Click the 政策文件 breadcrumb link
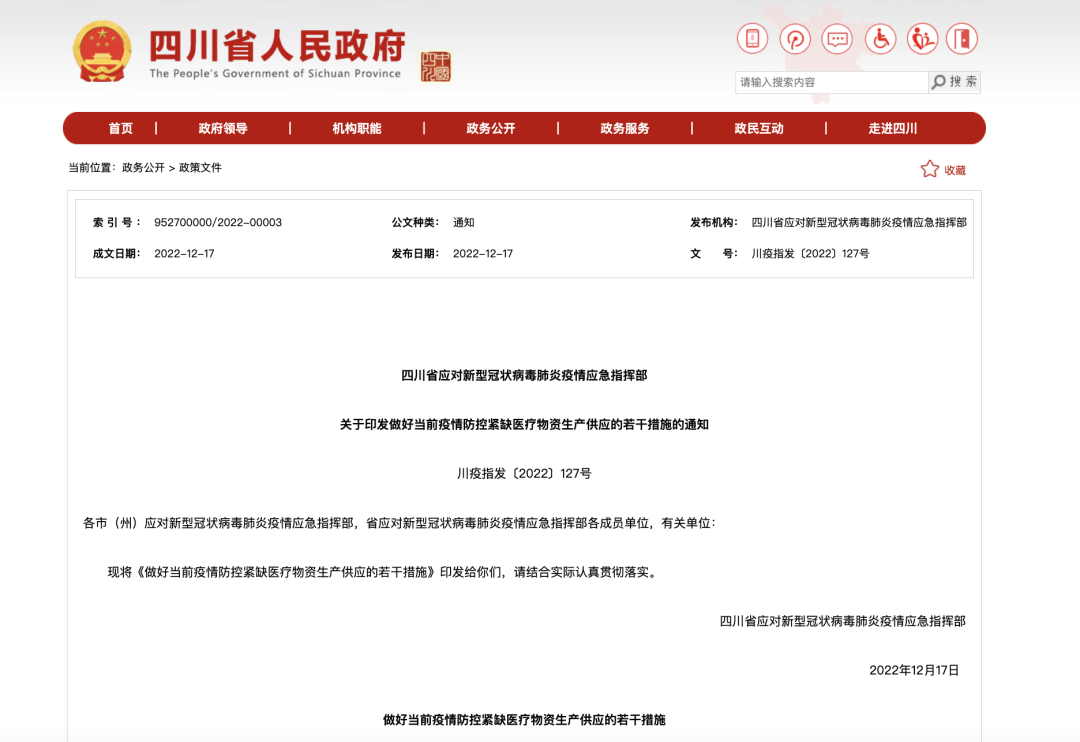The image size is (1080, 742). (x=200, y=167)
